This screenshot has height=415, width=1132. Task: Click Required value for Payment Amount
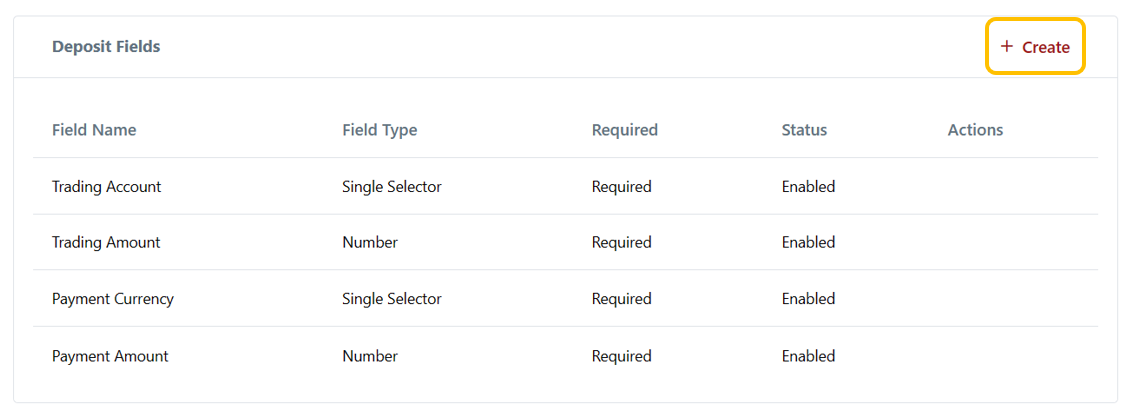pos(621,356)
